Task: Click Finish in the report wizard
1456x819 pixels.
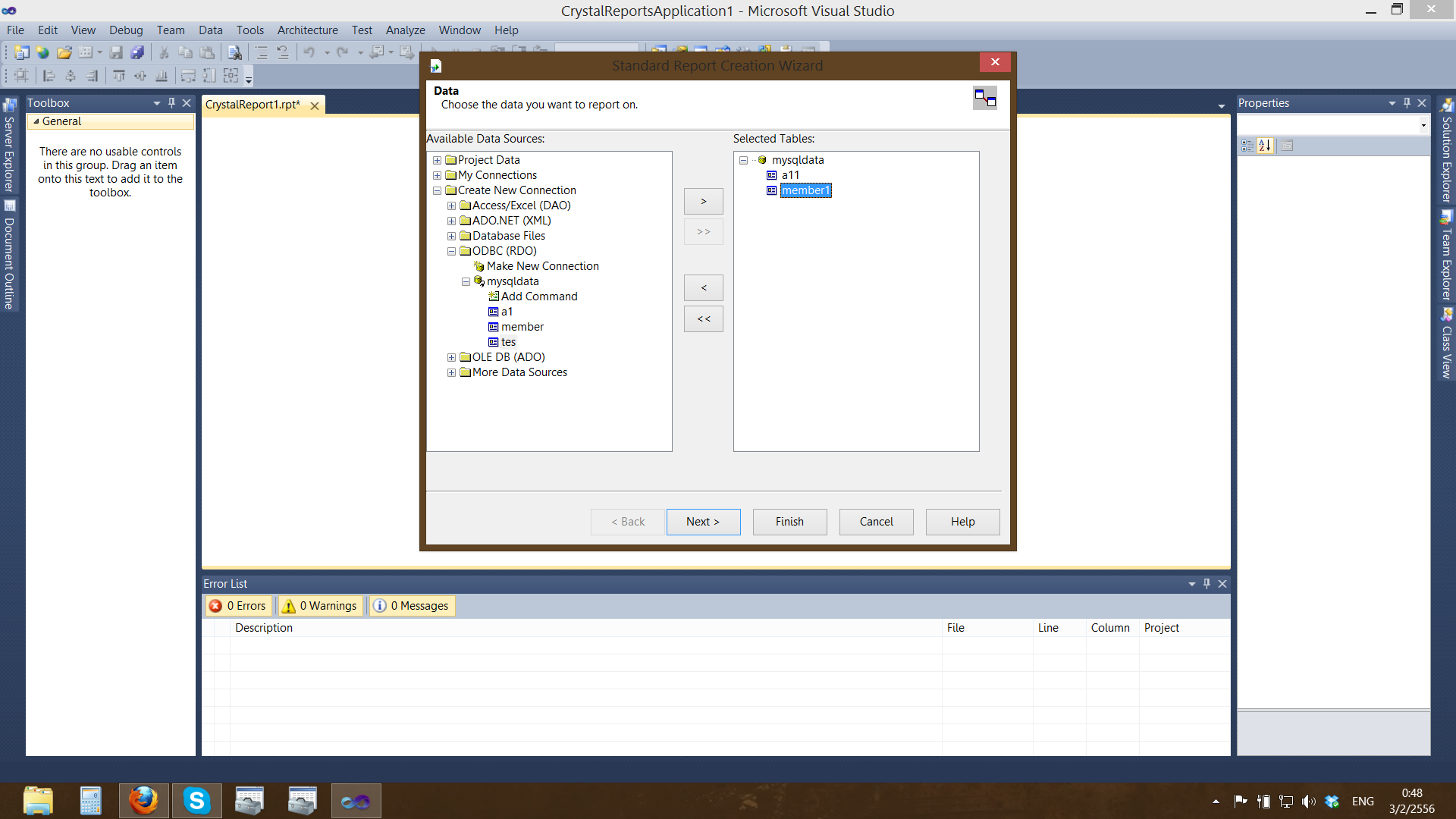Action: coord(789,522)
